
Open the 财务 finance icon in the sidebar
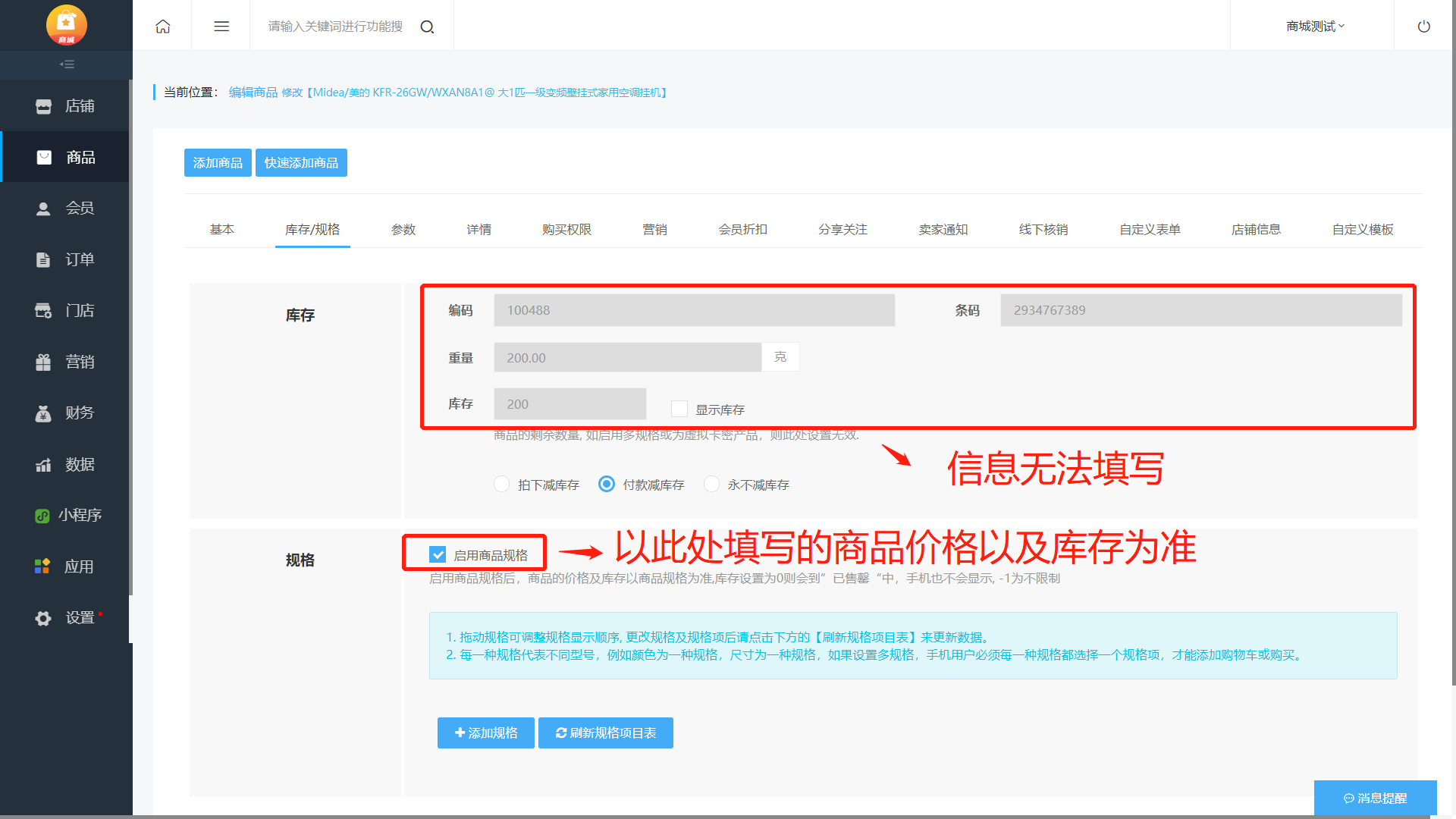(44, 413)
